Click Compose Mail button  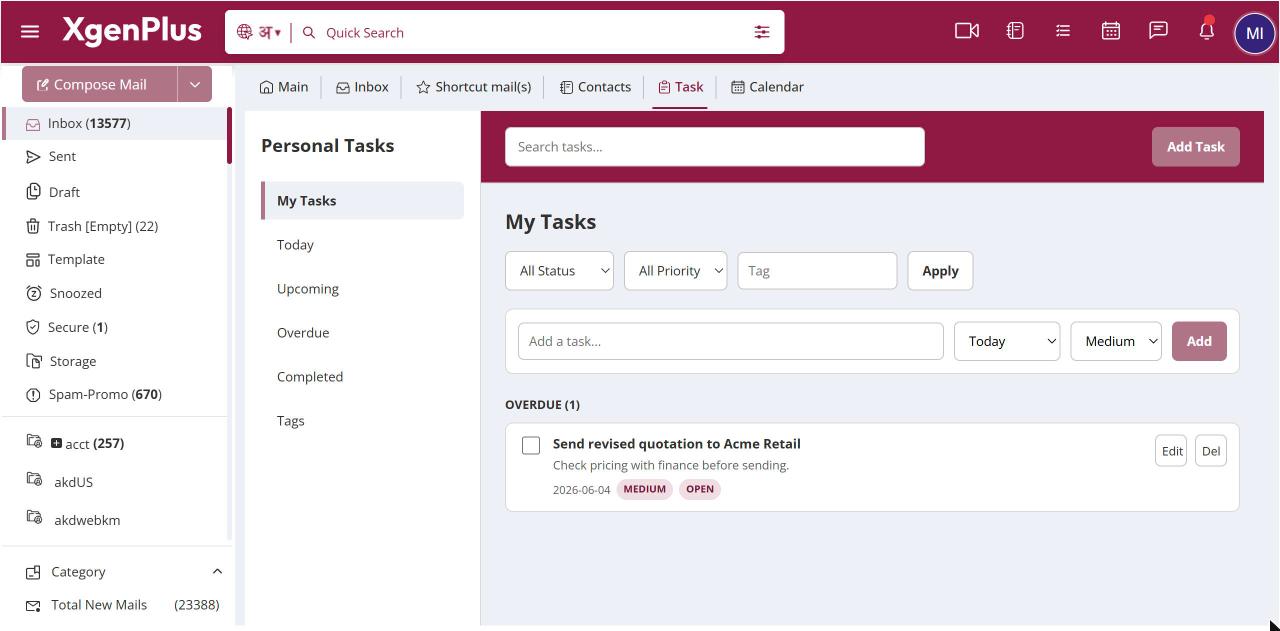[x=100, y=84]
